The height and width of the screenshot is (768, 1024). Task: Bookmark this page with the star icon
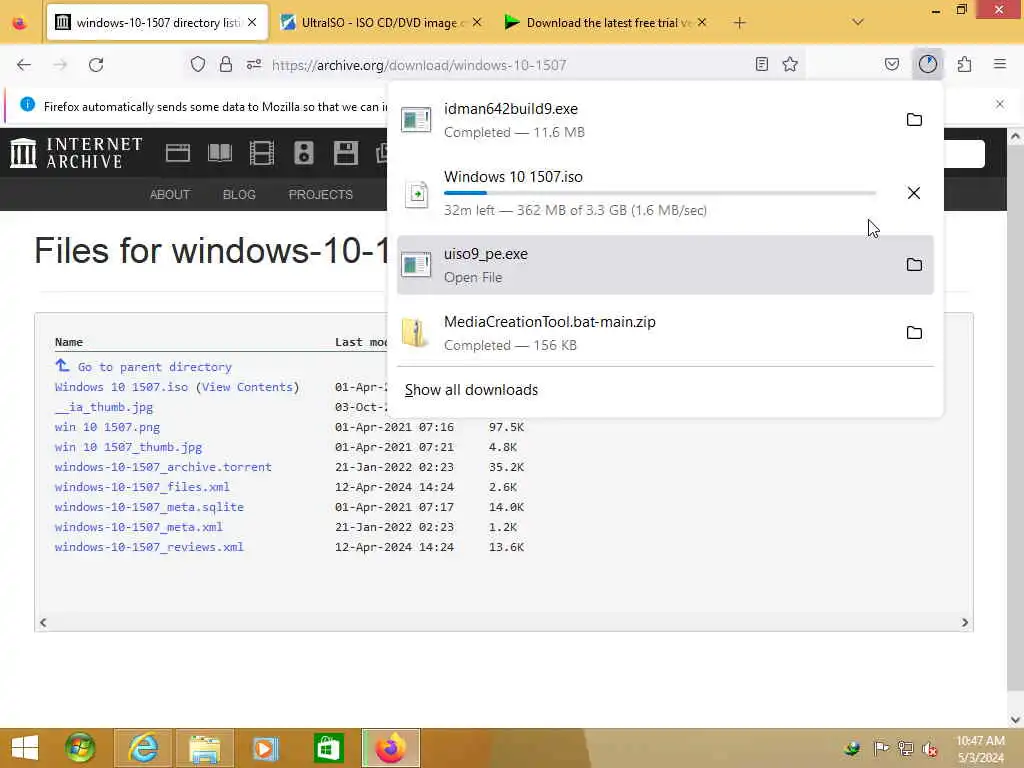(790, 64)
